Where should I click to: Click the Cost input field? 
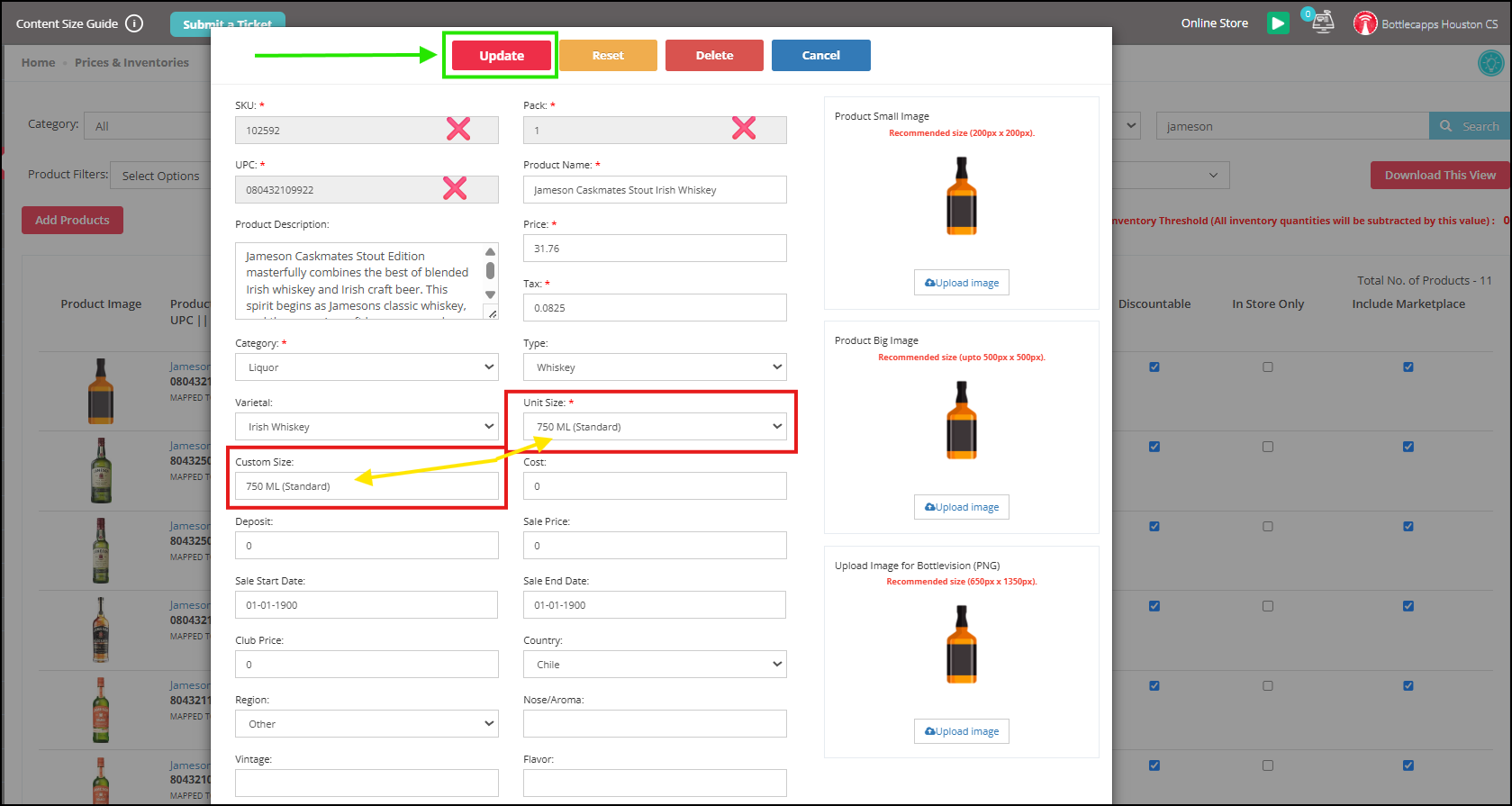click(x=655, y=486)
